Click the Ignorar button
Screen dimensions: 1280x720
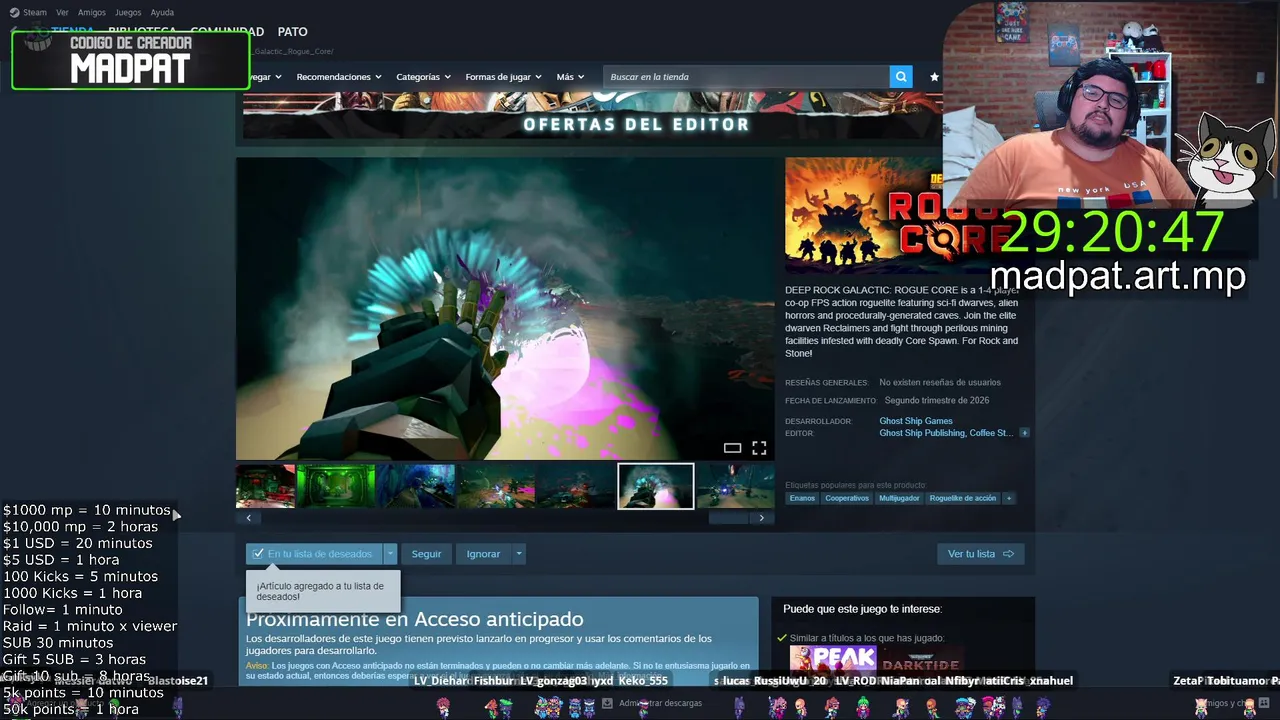pos(483,554)
